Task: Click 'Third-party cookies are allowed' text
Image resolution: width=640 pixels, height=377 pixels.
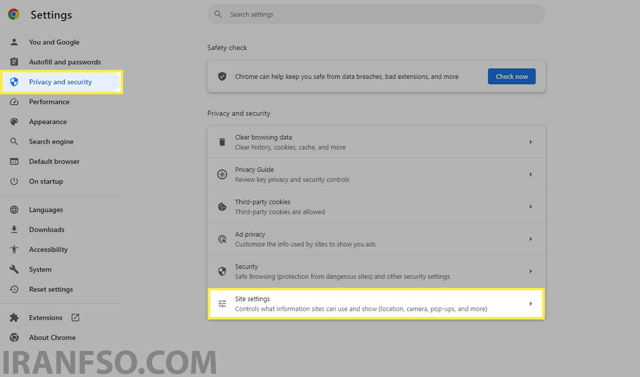Action: (280, 212)
